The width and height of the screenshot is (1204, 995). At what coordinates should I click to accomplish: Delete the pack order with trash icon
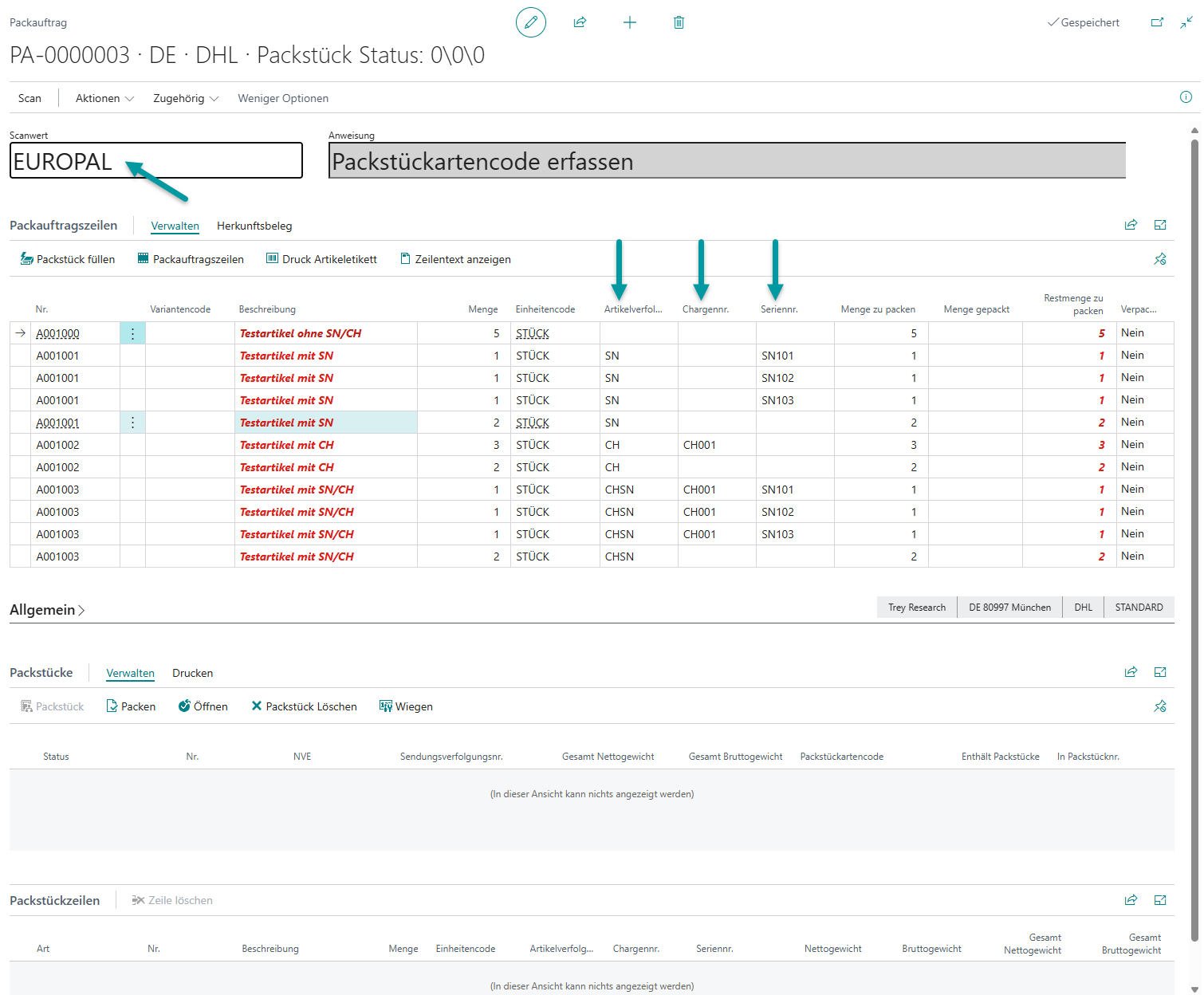[679, 22]
